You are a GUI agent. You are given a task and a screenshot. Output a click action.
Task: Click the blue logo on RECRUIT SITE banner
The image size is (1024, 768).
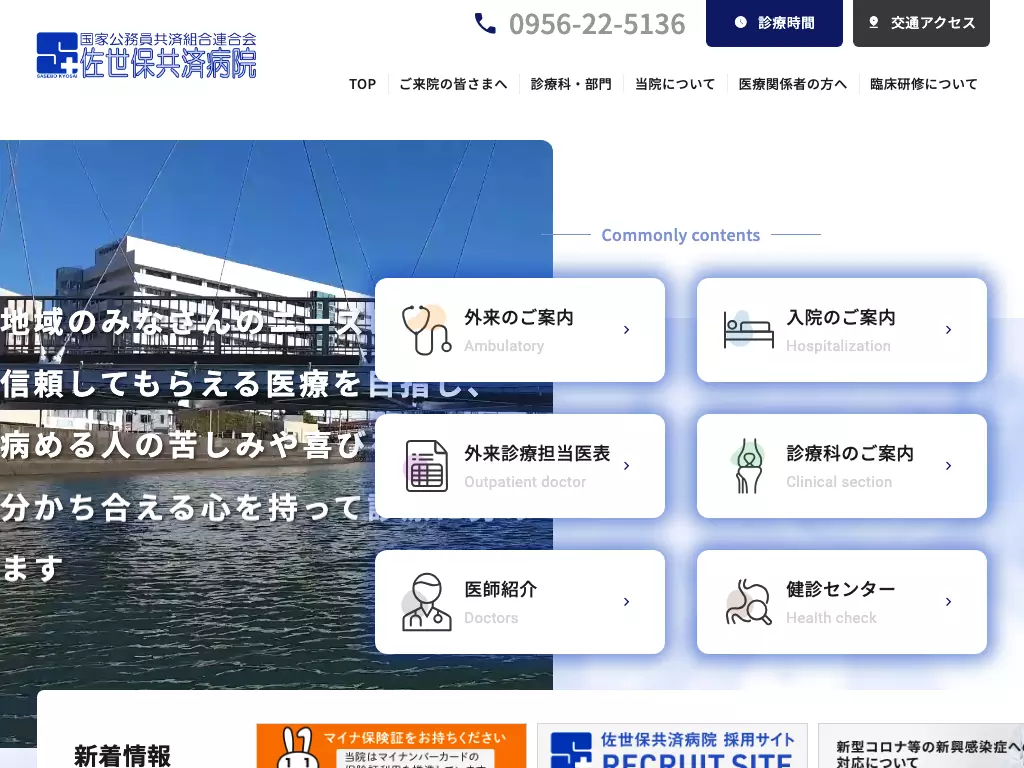tap(571, 750)
